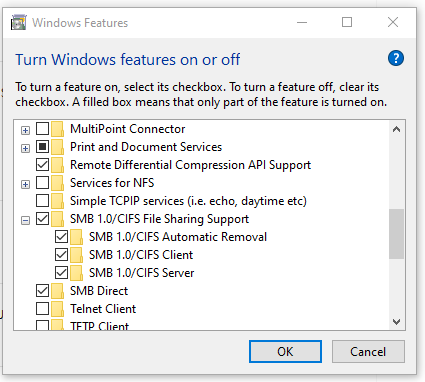Uncheck the SMB Direct checkbox
This screenshot has height=382, width=425.
[x=42, y=291]
